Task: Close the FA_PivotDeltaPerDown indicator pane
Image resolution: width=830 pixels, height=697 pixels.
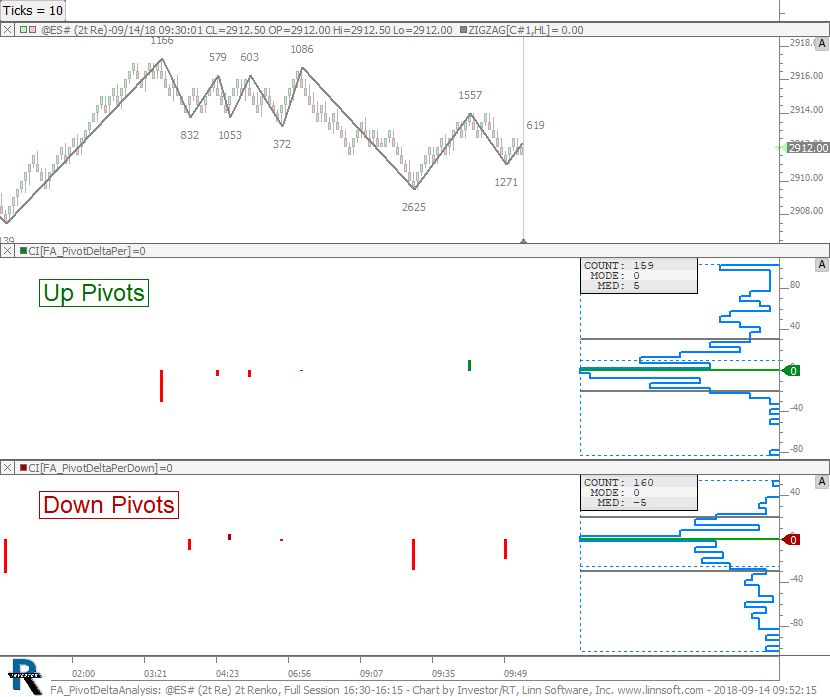Action: click(x=8, y=467)
